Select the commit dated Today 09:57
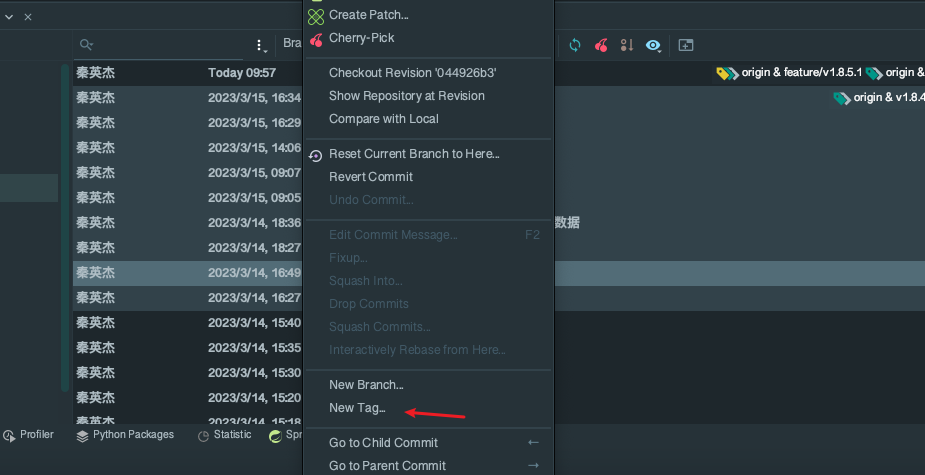925x475 pixels. (x=242, y=73)
